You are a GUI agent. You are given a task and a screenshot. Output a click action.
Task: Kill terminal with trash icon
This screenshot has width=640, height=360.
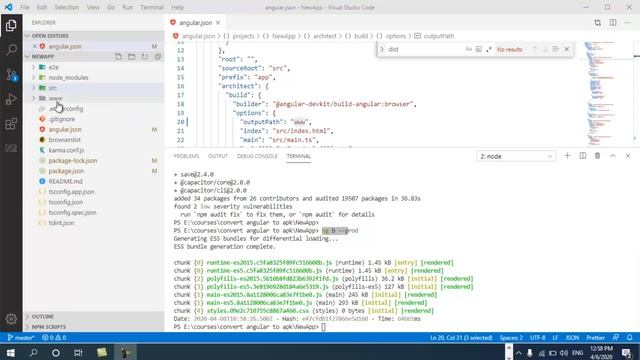[597, 156]
